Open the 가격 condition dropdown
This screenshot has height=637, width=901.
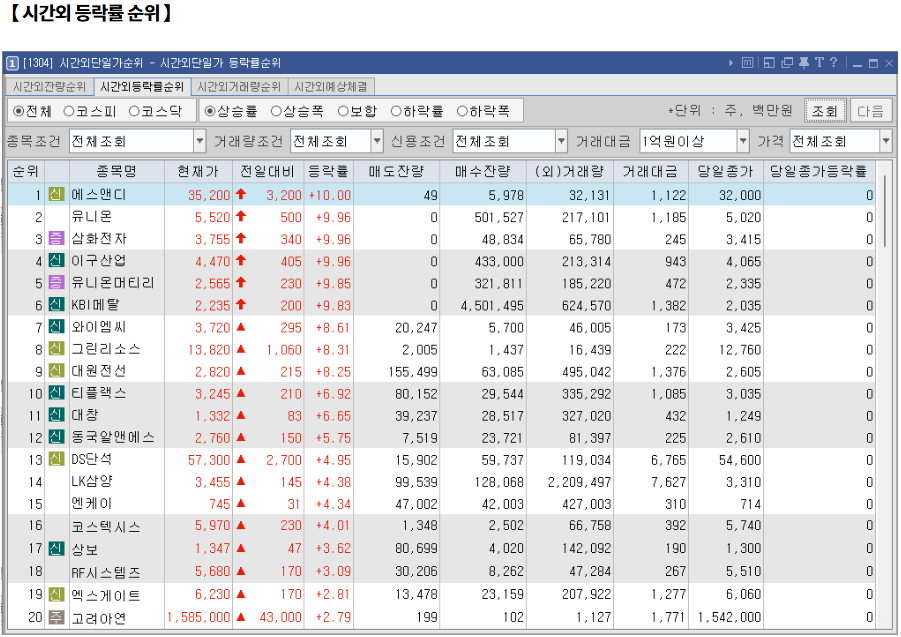884,140
